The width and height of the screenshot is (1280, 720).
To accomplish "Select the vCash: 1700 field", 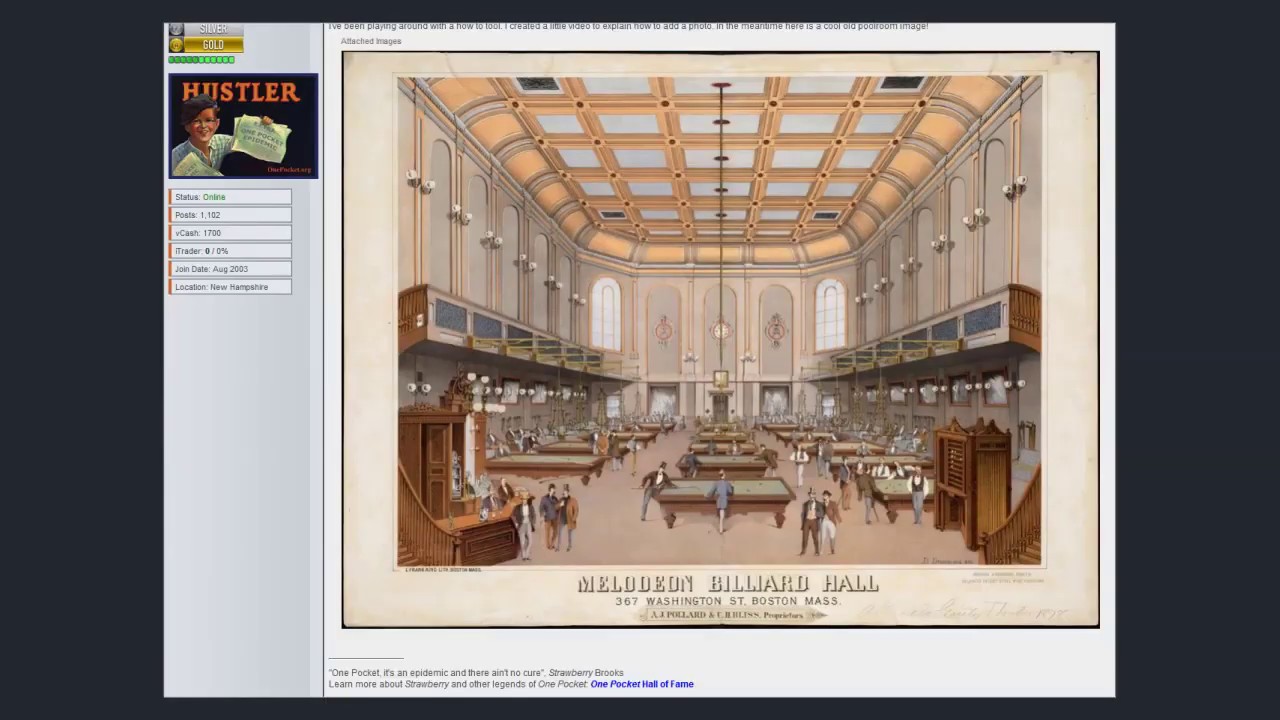I will (x=230, y=233).
